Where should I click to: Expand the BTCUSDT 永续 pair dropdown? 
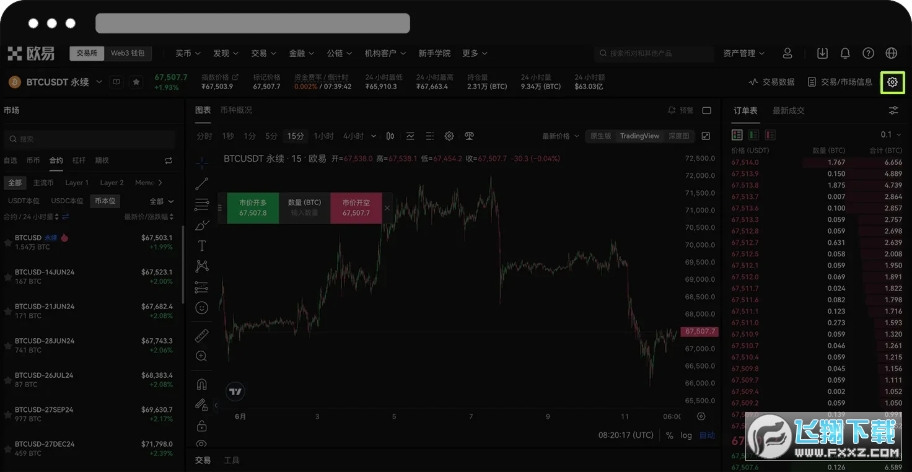pyautogui.click(x=98, y=82)
